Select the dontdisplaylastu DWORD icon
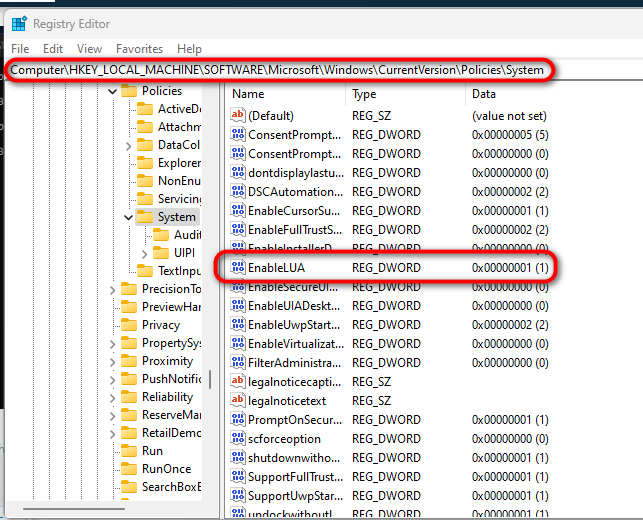The width and height of the screenshot is (643, 520). coord(238,172)
